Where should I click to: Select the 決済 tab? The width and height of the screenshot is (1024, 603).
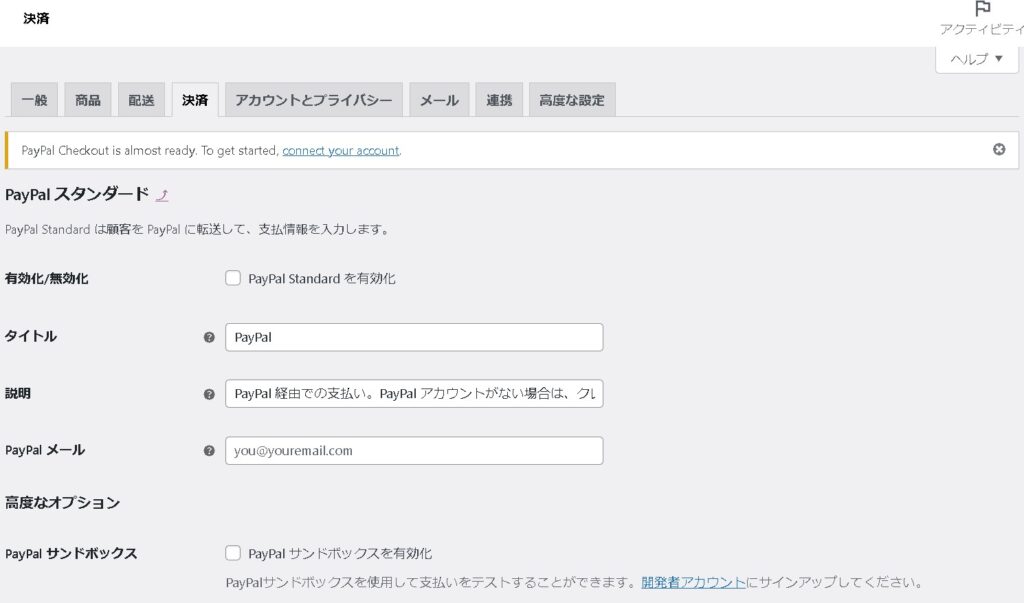[195, 100]
